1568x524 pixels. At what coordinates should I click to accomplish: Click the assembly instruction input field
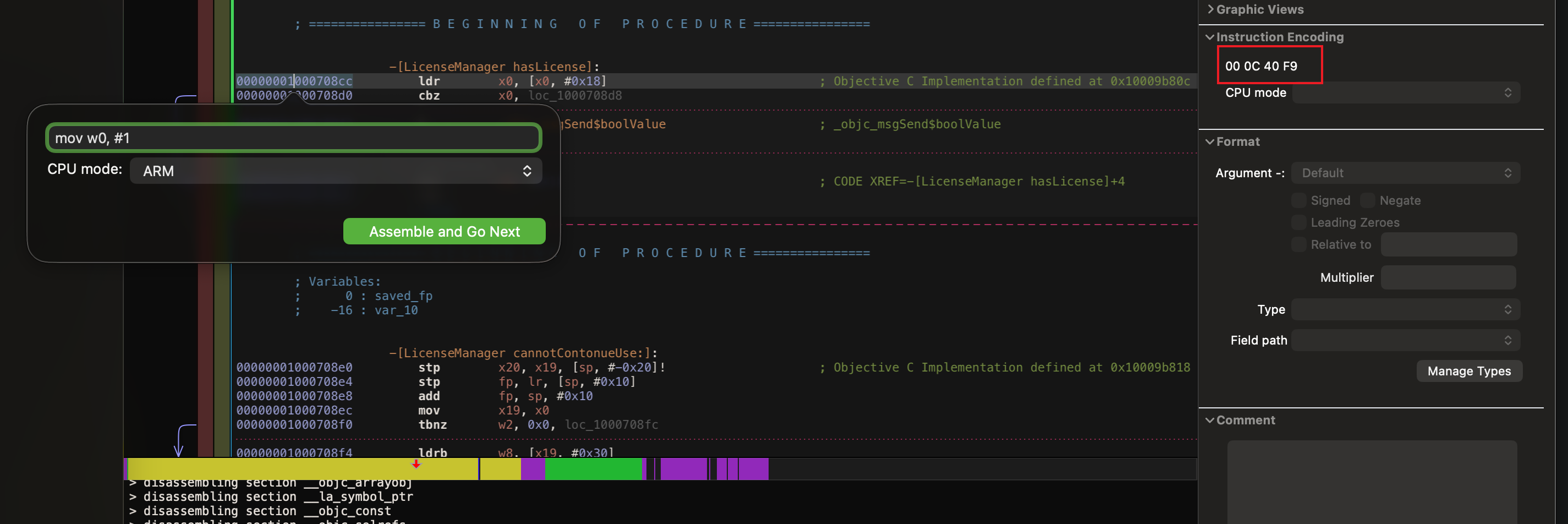click(x=293, y=138)
